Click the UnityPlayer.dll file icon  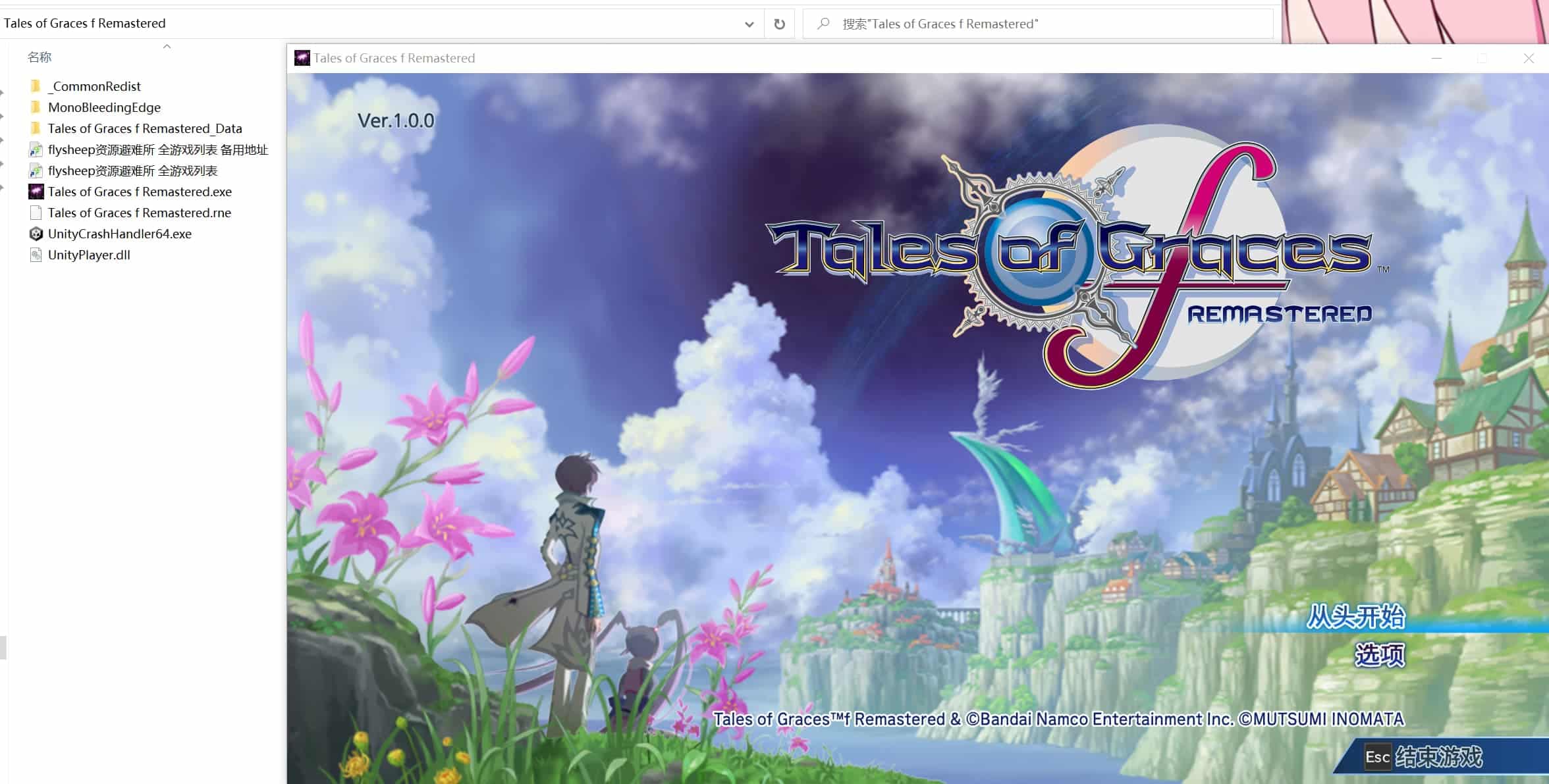(x=36, y=255)
